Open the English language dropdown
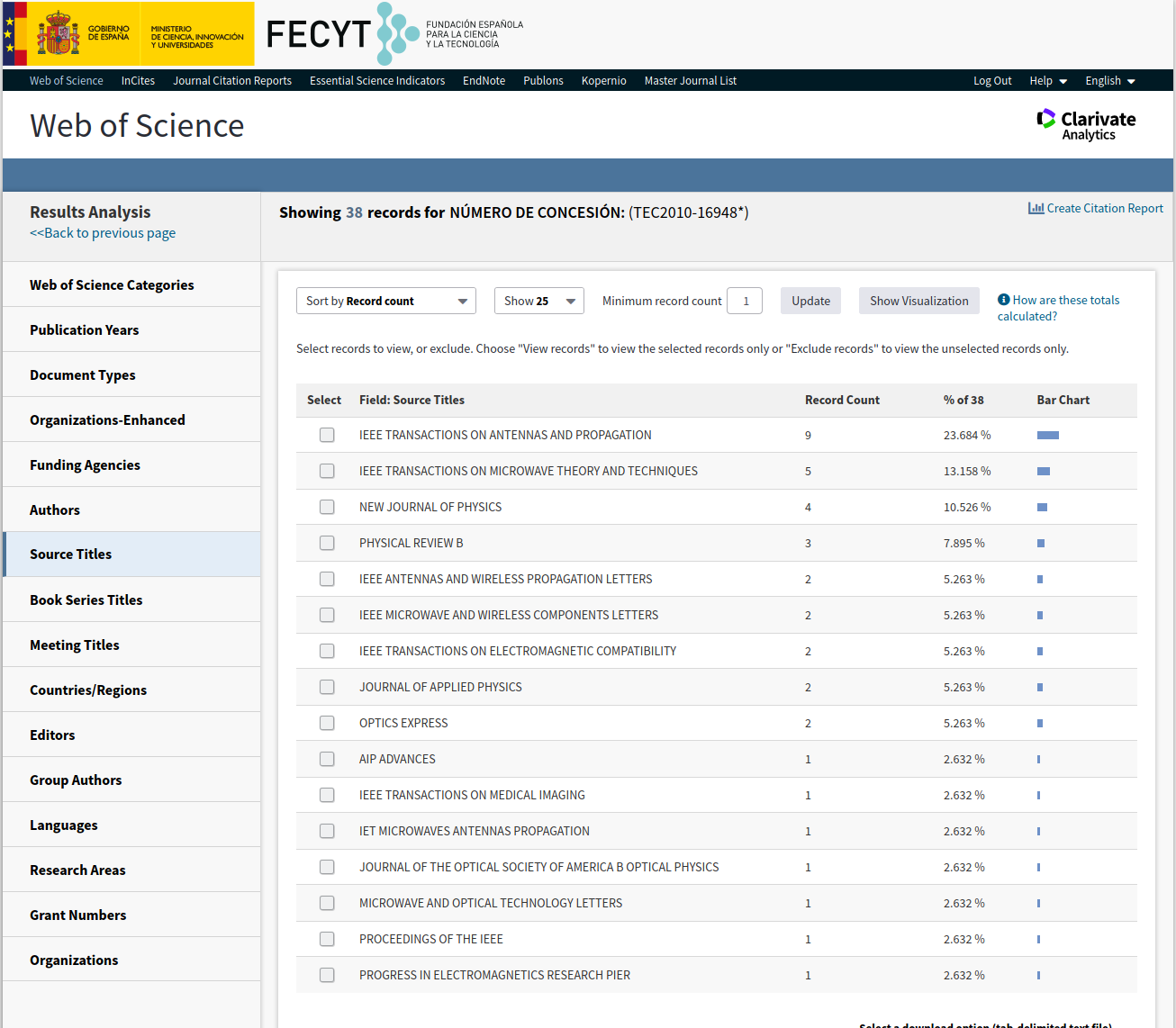Screen dimensions: 1176x1028 1109,81
